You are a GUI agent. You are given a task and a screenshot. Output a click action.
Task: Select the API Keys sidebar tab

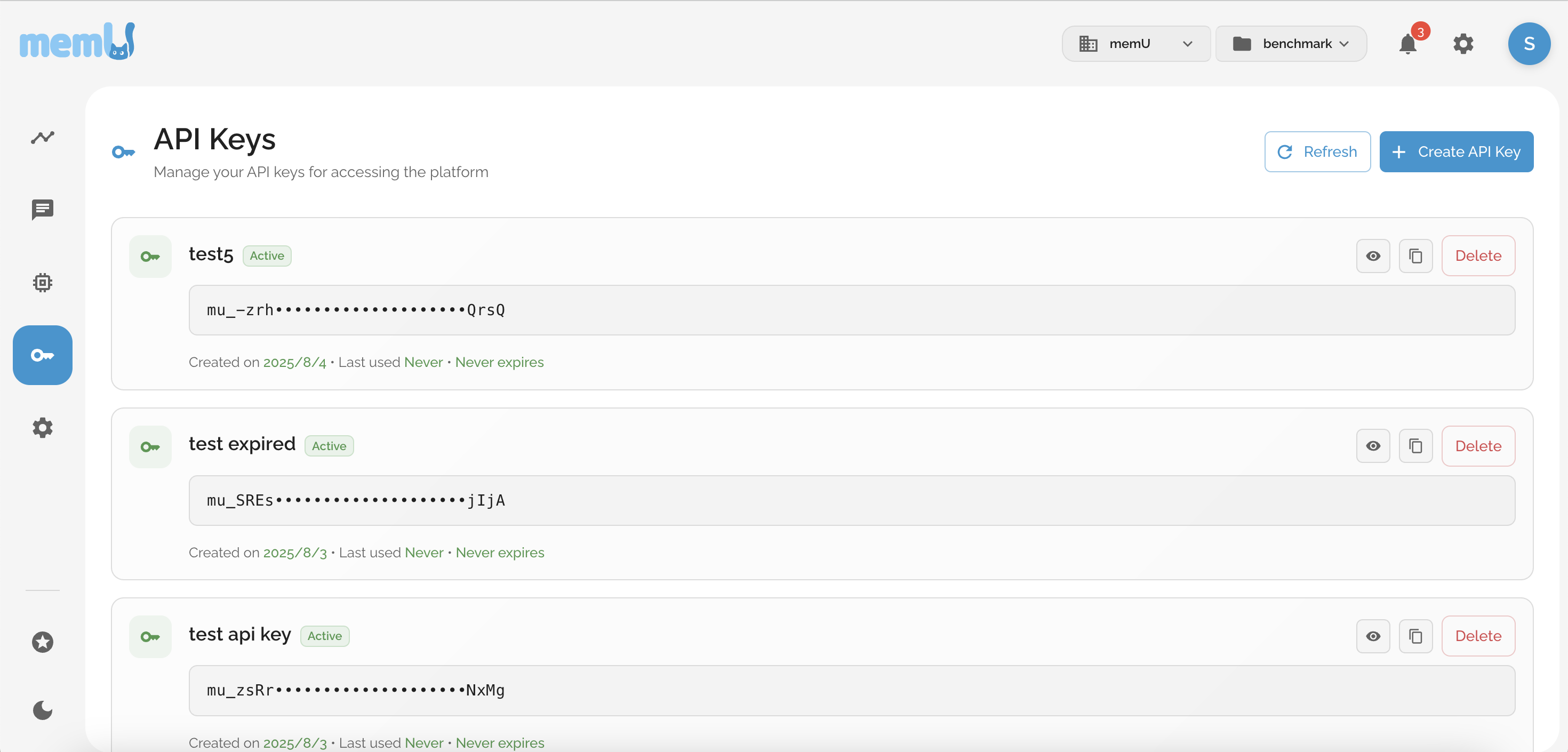pos(43,355)
